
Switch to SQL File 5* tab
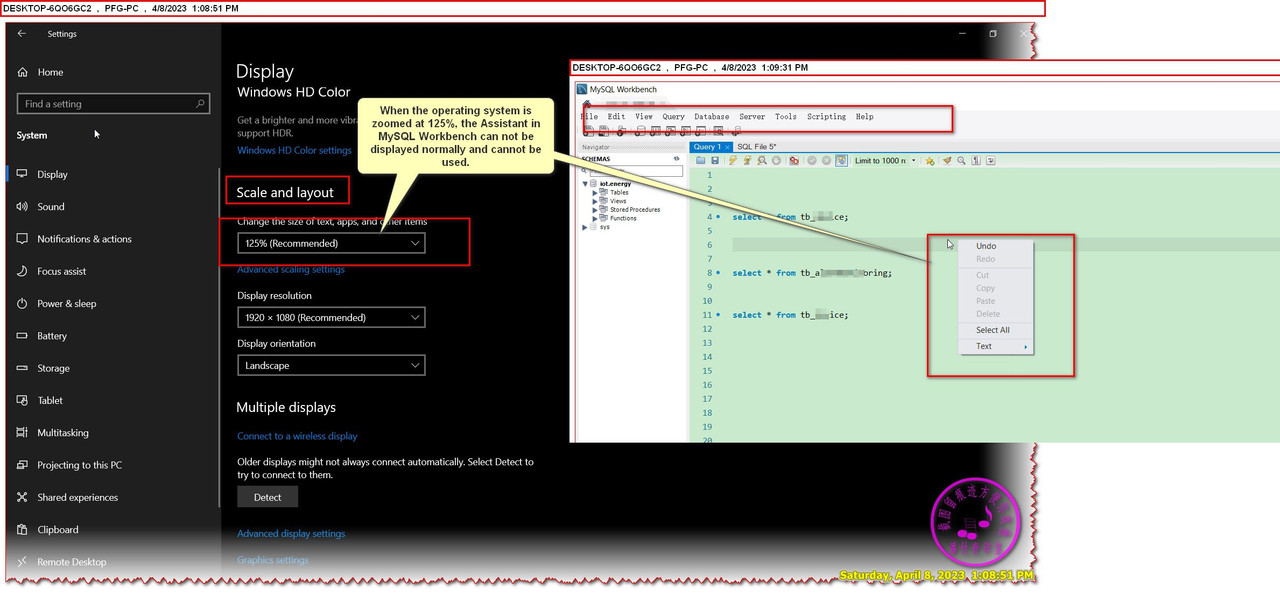(x=757, y=146)
